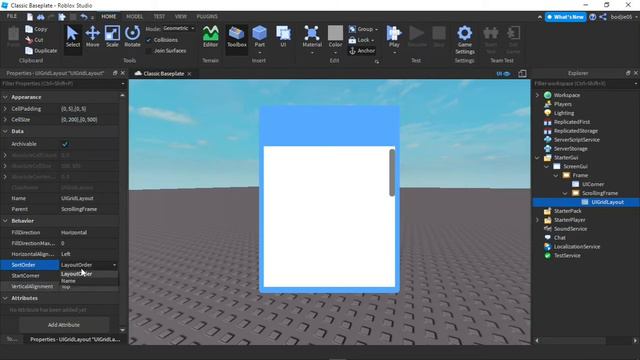Screen dimensions: 640x360
Task: Collapse the Attributes section
Action: coord(5,298)
